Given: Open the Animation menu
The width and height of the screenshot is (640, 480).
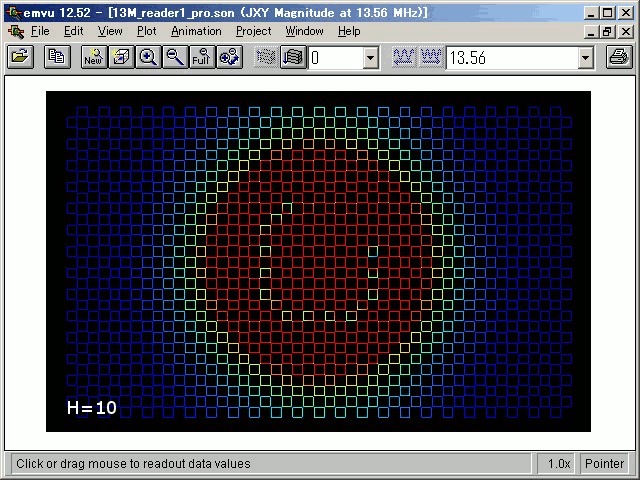Looking at the screenshot, I should pos(196,31).
